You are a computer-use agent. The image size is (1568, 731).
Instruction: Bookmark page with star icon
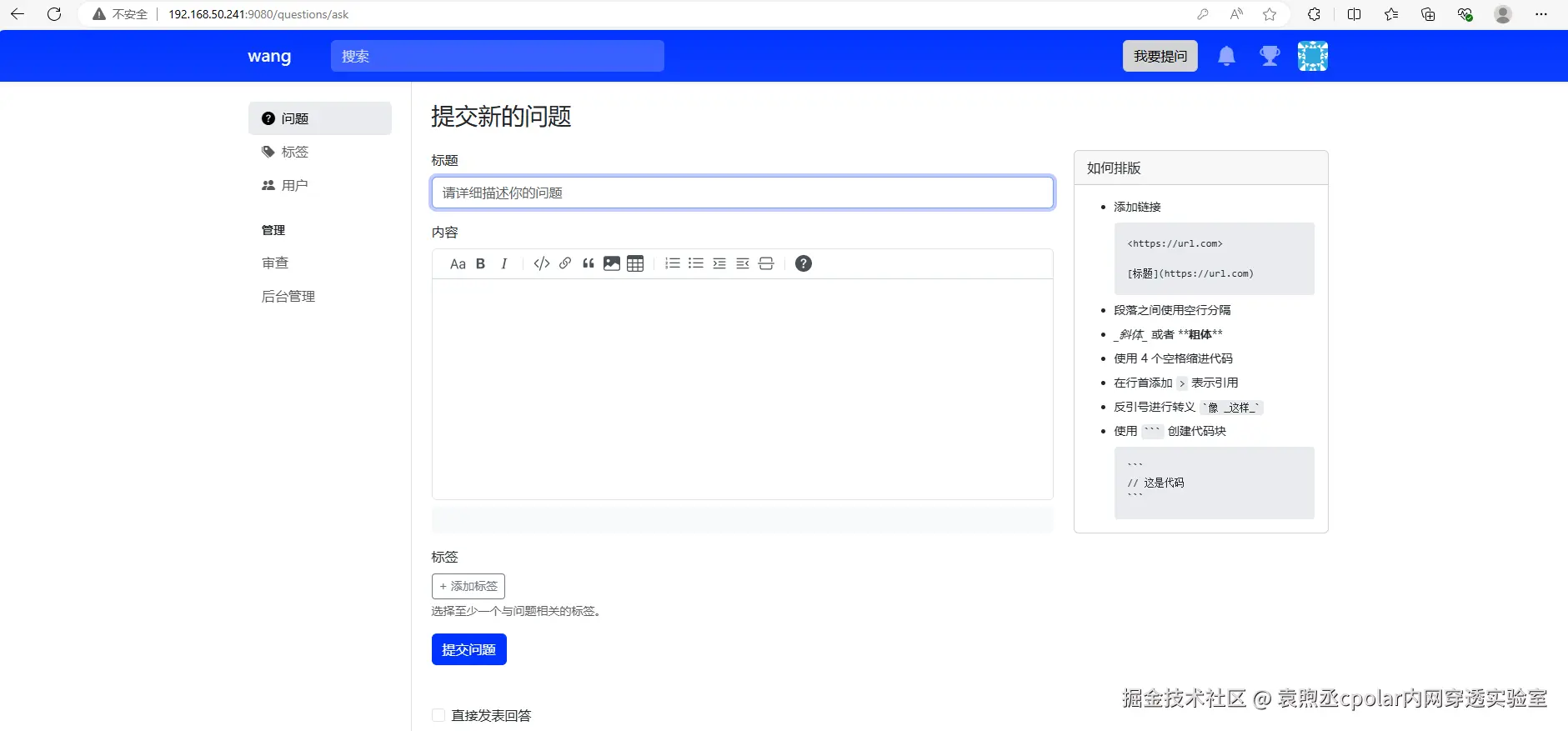tap(1270, 14)
